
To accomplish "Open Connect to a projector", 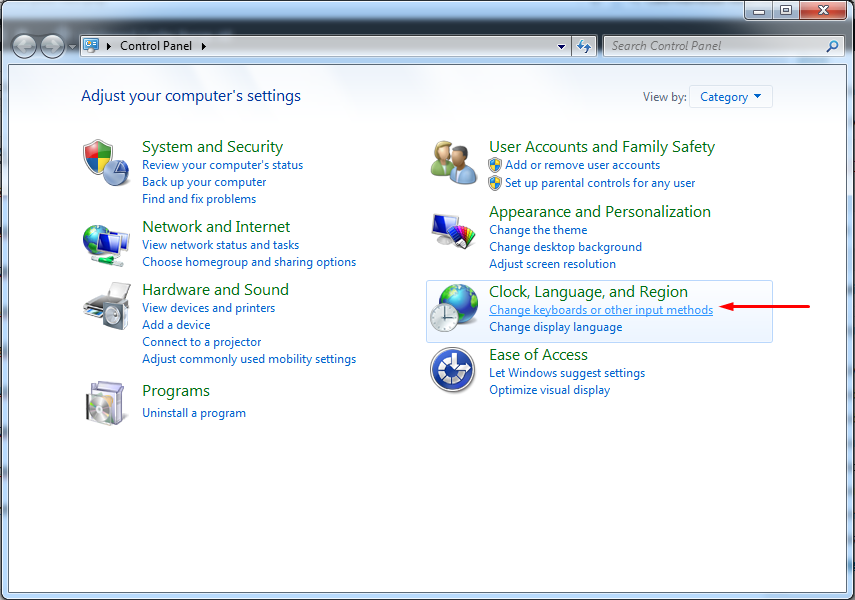I will click(202, 342).
